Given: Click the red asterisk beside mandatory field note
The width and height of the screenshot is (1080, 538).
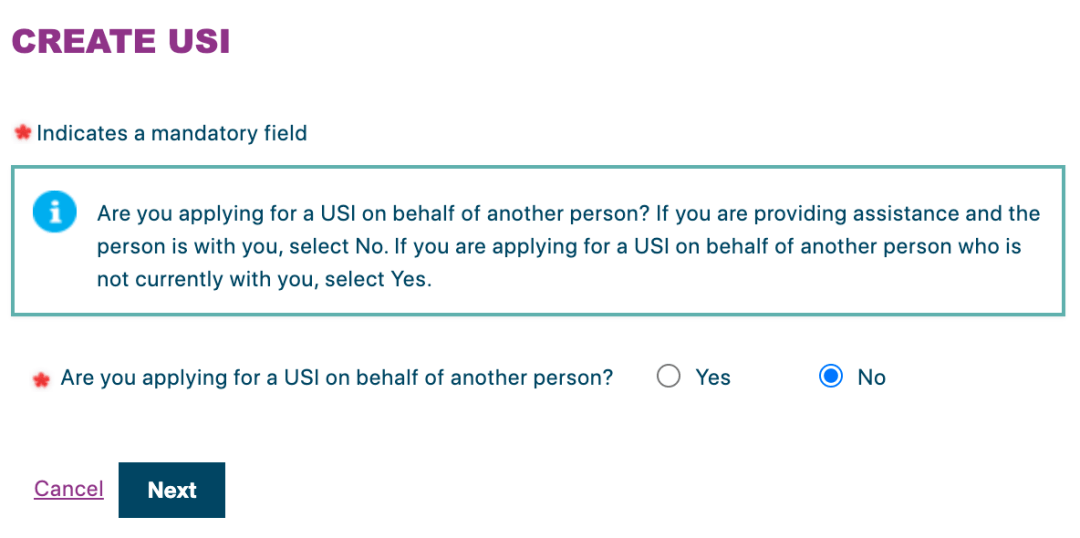Looking at the screenshot, I should pyautogui.click(x=23, y=133).
